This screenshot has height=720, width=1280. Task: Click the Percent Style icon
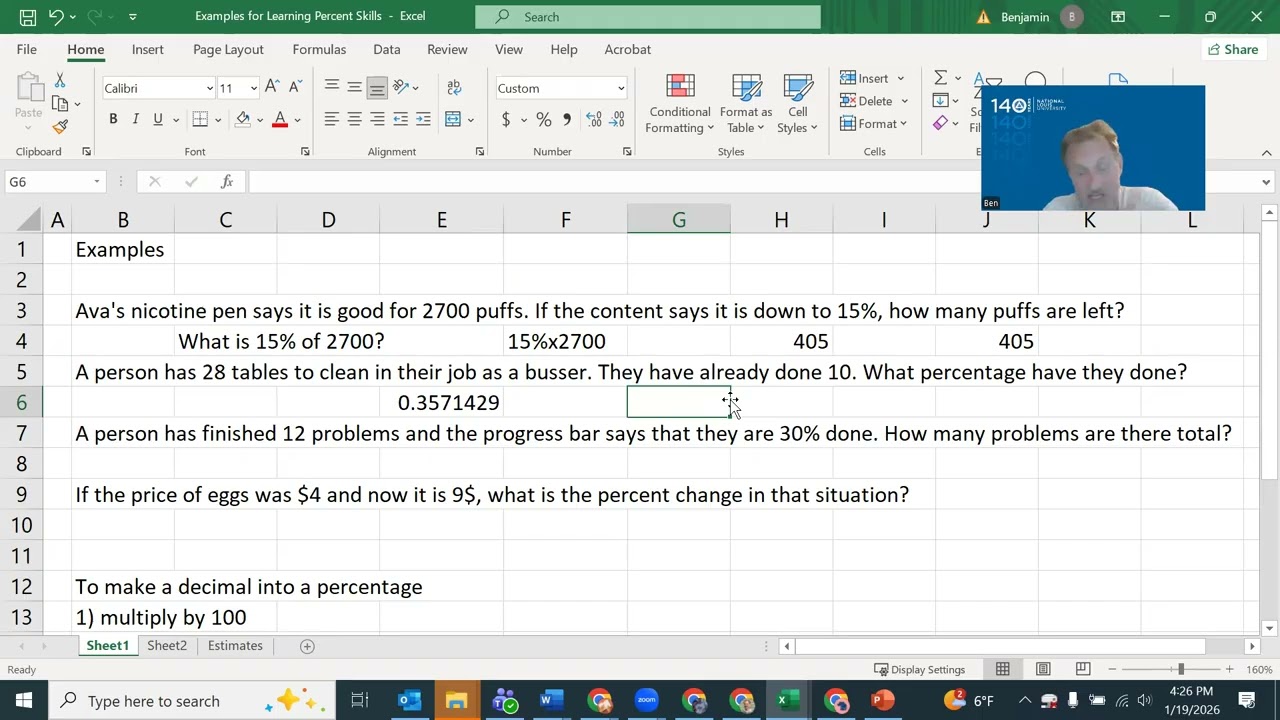coord(543,119)
